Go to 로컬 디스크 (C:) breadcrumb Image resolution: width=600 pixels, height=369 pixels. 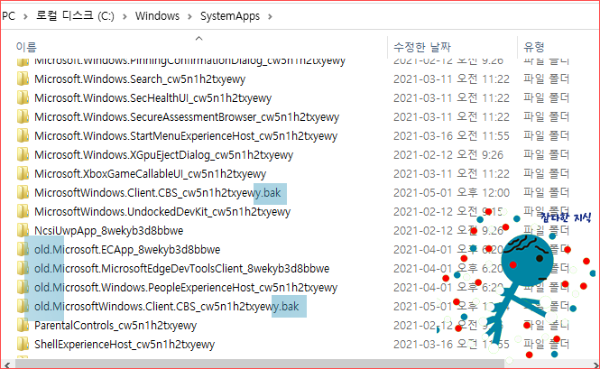(x=75, y=16)
